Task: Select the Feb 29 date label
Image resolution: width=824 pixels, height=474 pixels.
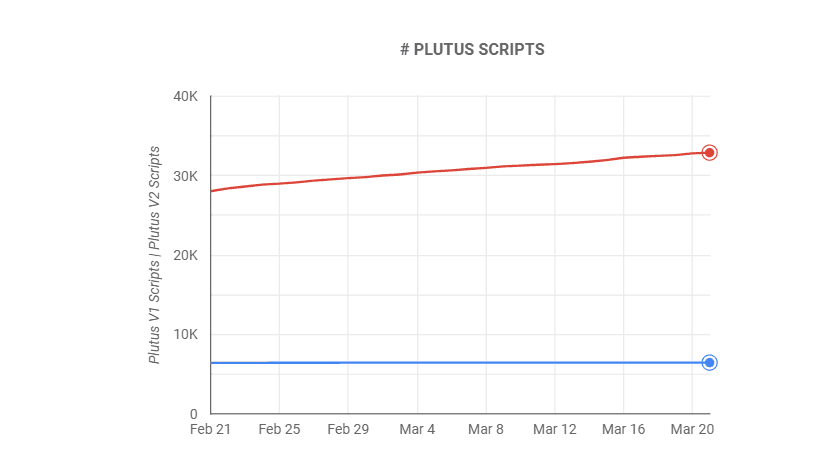Action: coord(348,429)
